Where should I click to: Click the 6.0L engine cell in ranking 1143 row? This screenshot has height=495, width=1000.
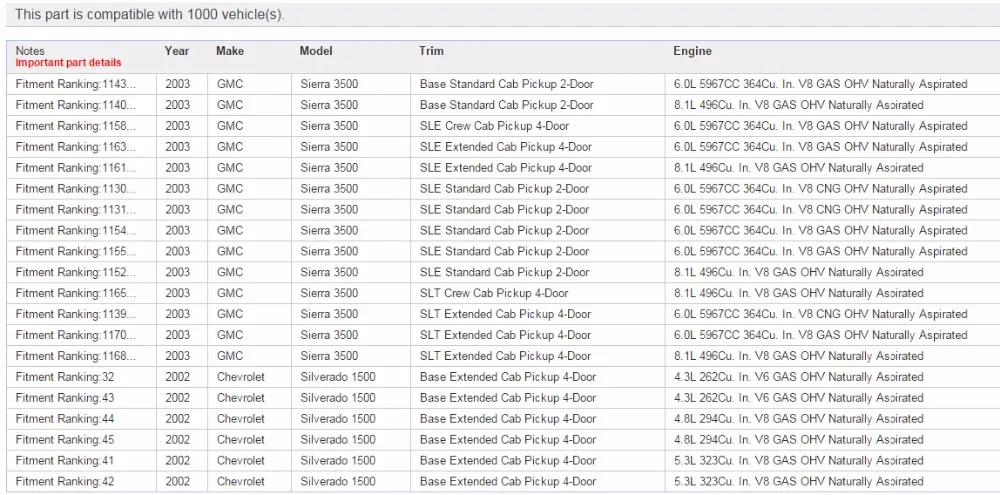[832, 84]
